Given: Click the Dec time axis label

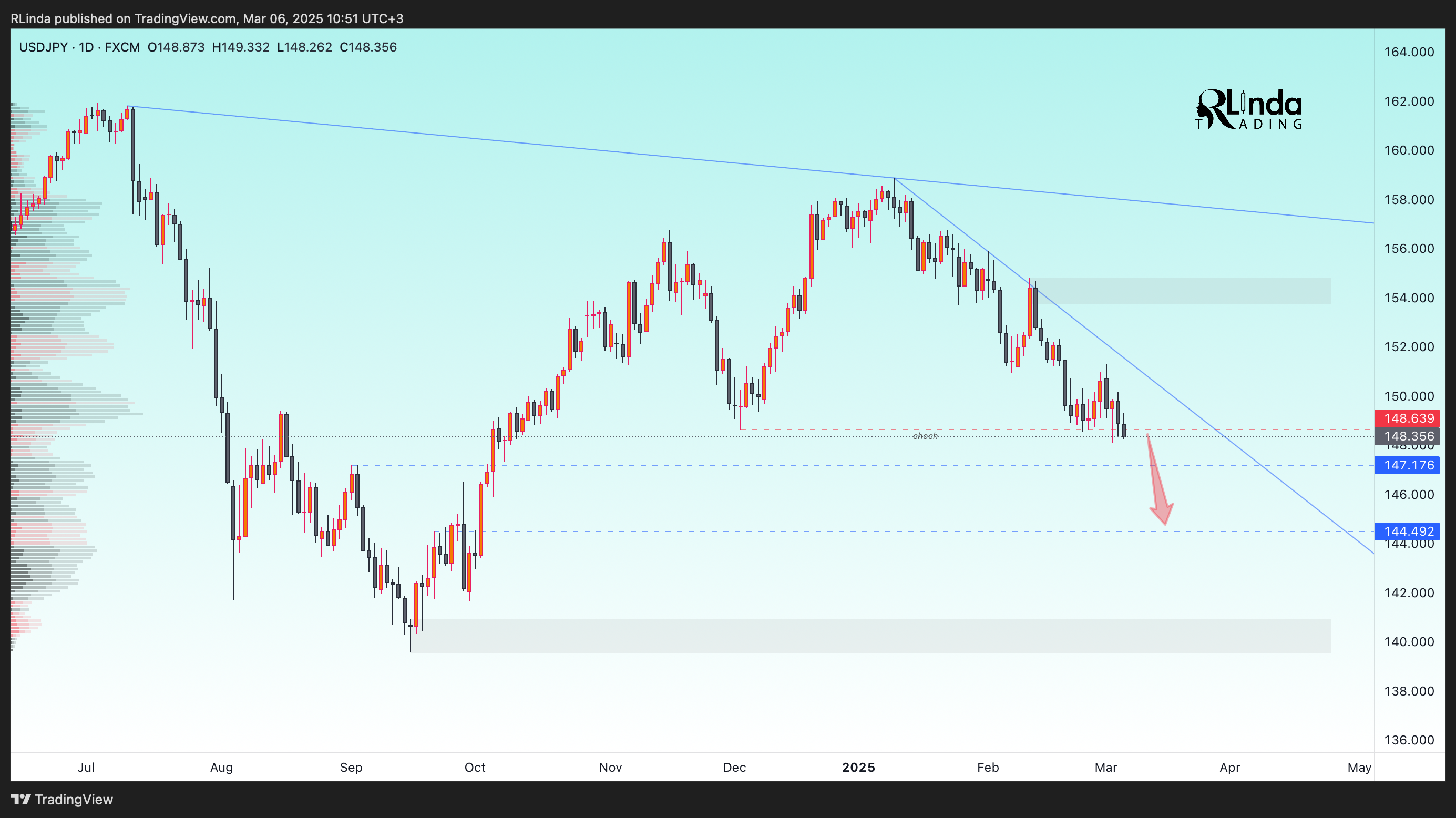Looking at the screenshot, I should click(x=735, y=767).
